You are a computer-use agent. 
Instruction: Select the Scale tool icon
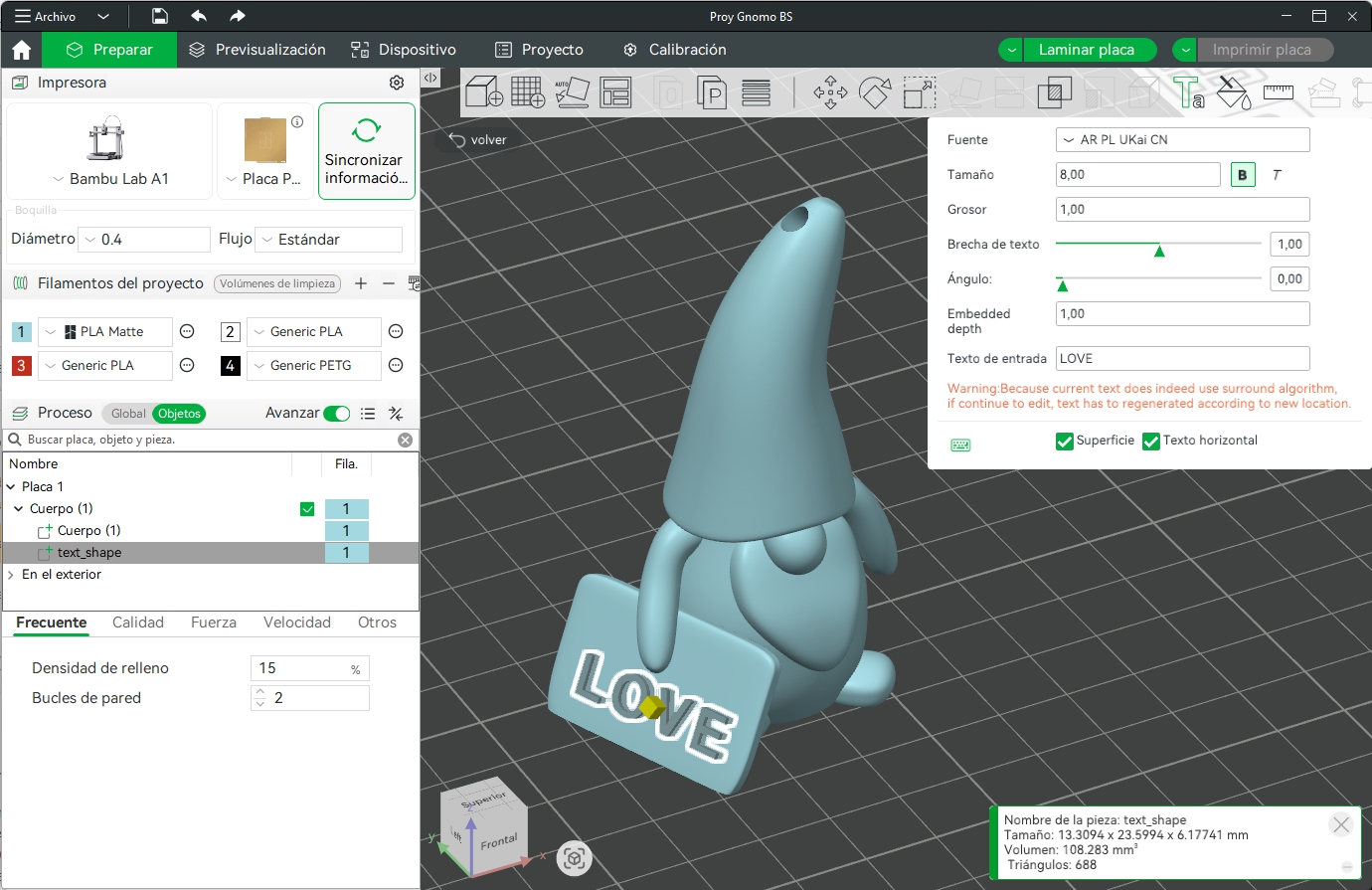coord(919,92)
